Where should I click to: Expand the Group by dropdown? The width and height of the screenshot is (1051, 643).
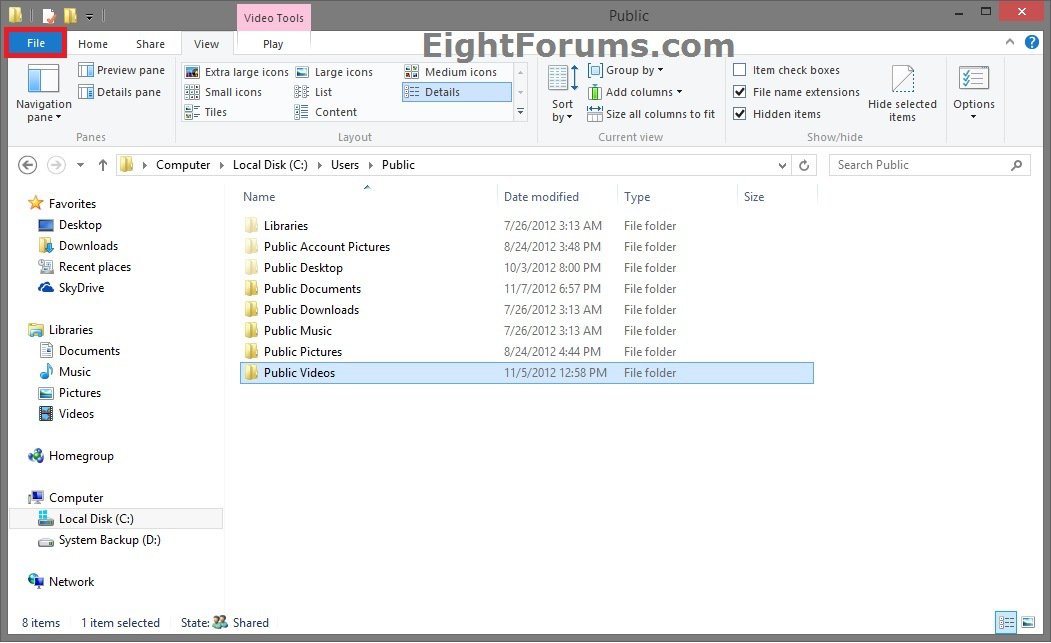click(626, 70)
